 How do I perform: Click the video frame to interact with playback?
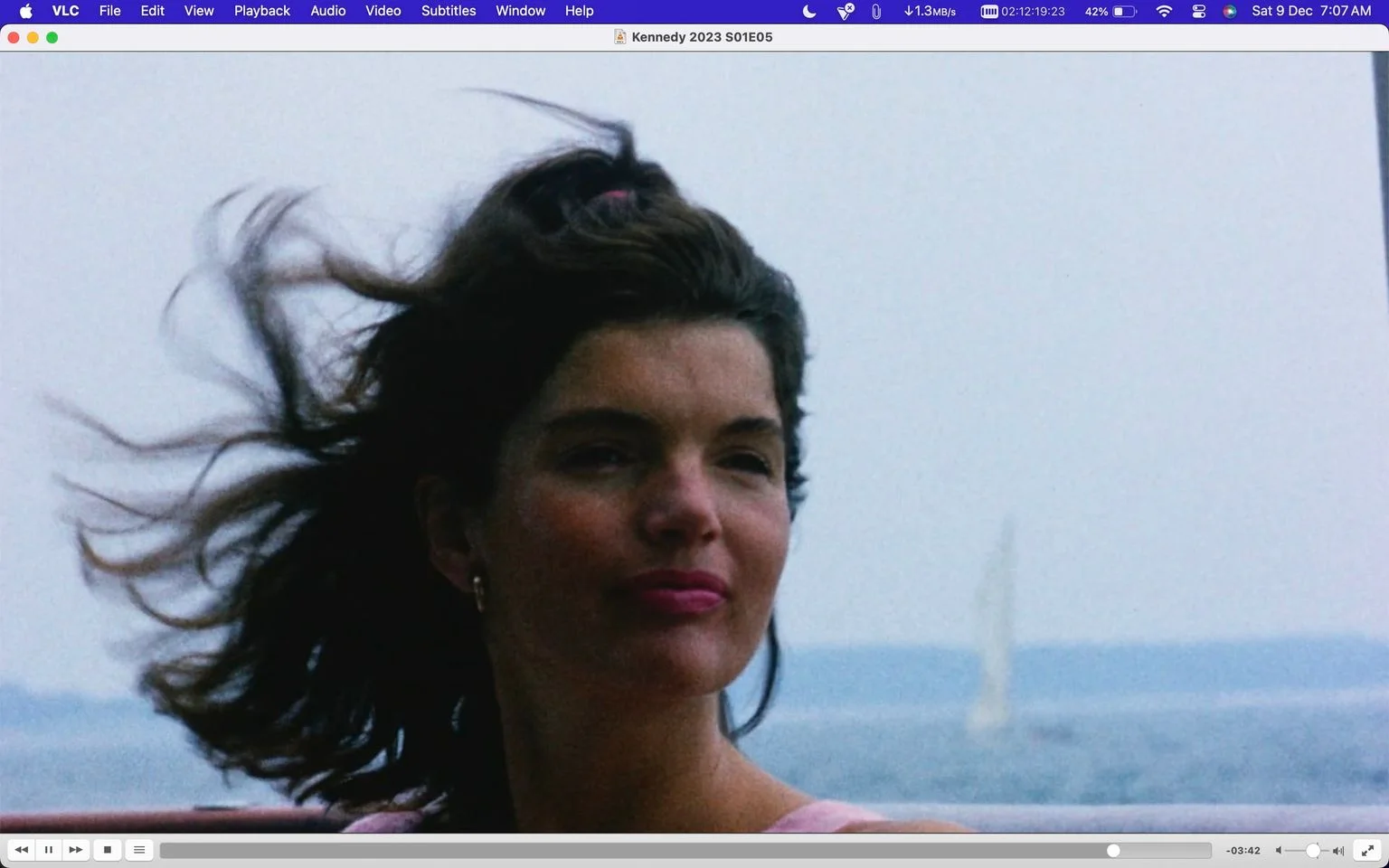tap(694, 442)
